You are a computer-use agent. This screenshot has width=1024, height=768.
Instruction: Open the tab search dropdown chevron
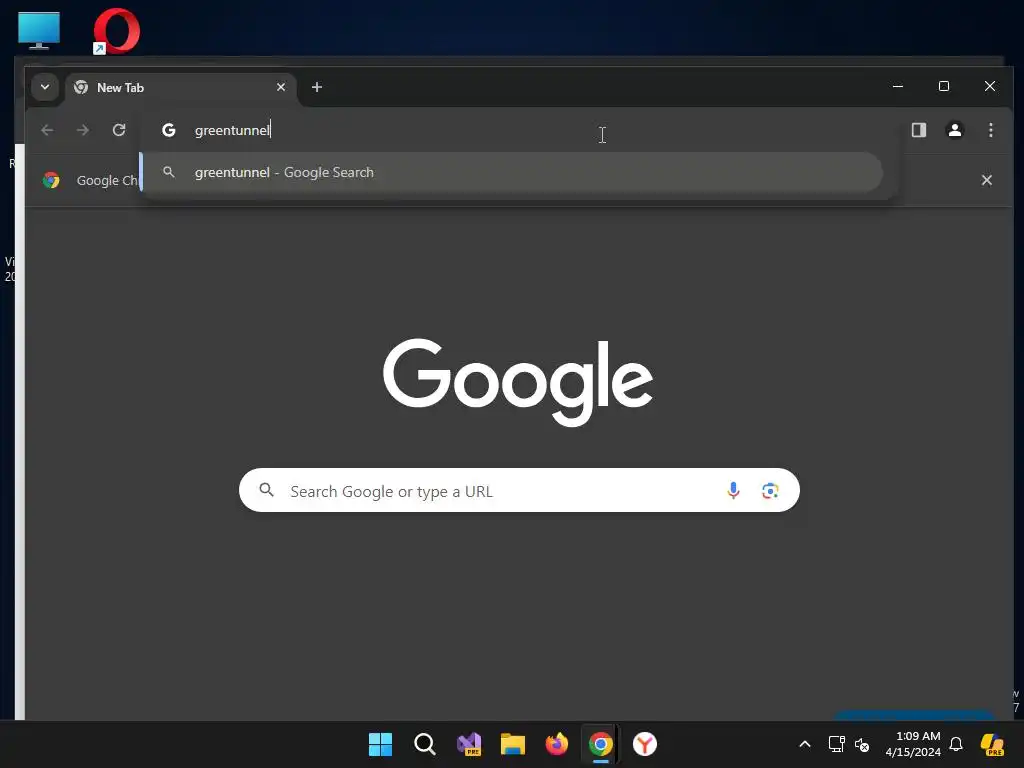click(x=45, y=87)
